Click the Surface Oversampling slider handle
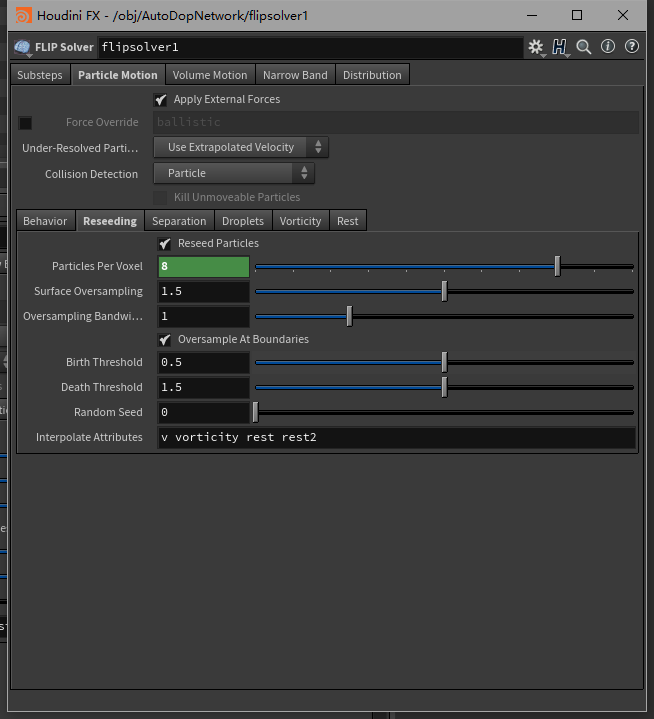Viewport: 654px width, 719px height. pyautogui.click(x=444, y=292)
